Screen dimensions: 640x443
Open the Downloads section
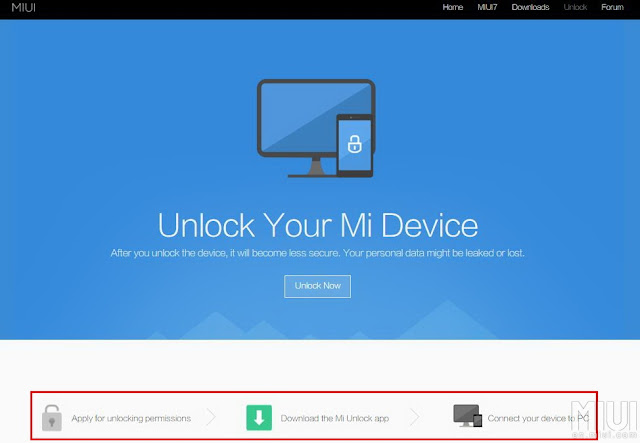click(x=530, y=7)
